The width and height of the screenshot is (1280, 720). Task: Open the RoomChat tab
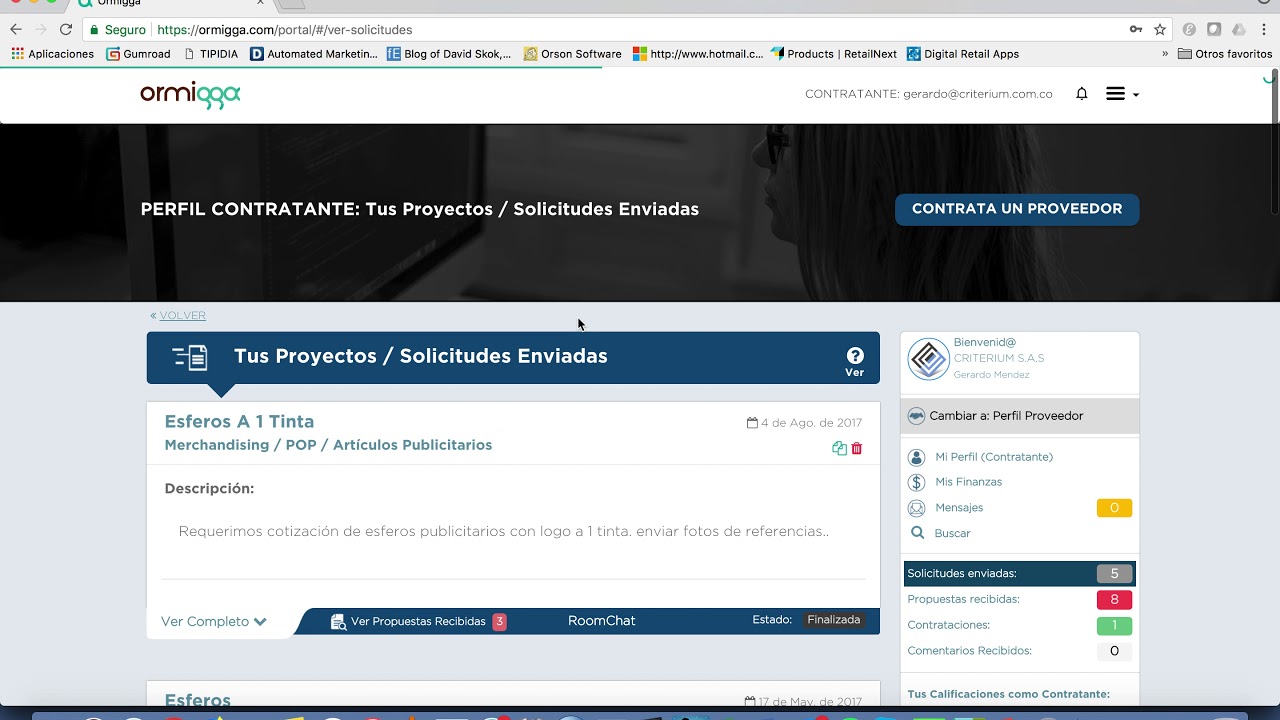[x=602, y=621]
